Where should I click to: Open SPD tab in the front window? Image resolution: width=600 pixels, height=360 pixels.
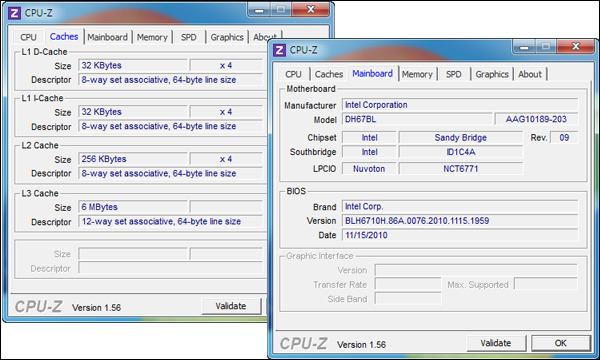(453, 74)
